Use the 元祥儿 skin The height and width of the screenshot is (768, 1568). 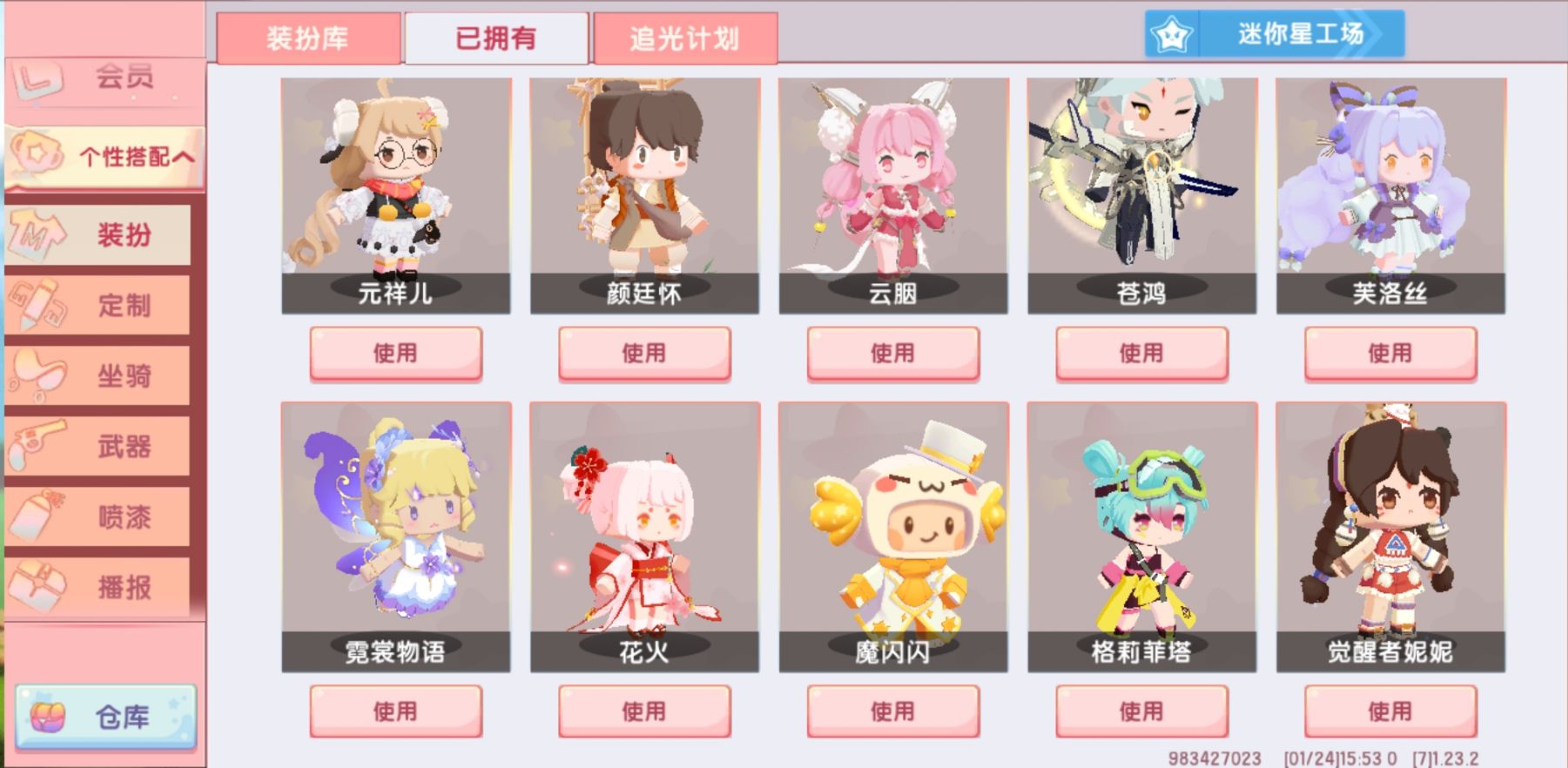pyautogui.click(x=396, y=354)
